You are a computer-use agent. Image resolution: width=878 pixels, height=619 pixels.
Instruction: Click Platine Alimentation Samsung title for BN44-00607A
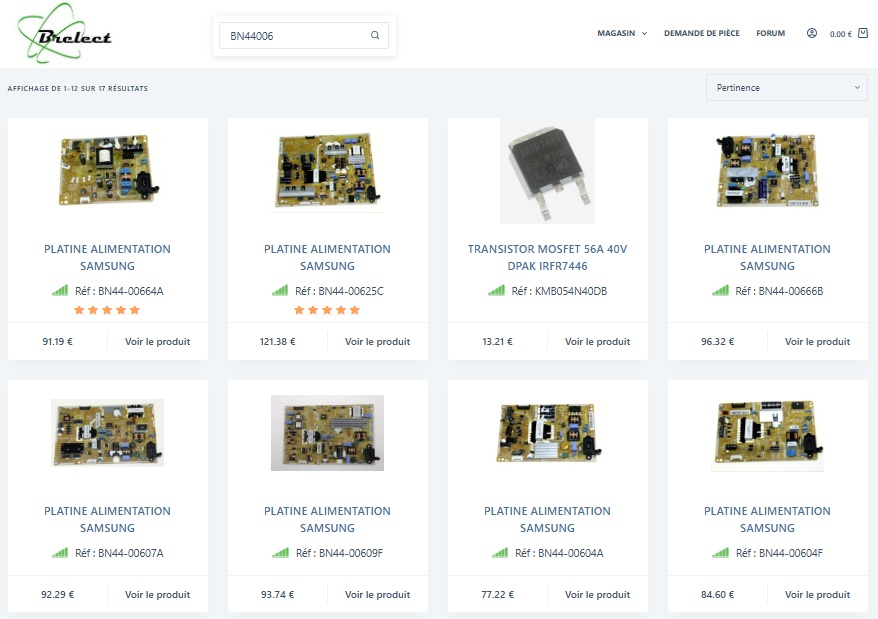pos(108,519)
